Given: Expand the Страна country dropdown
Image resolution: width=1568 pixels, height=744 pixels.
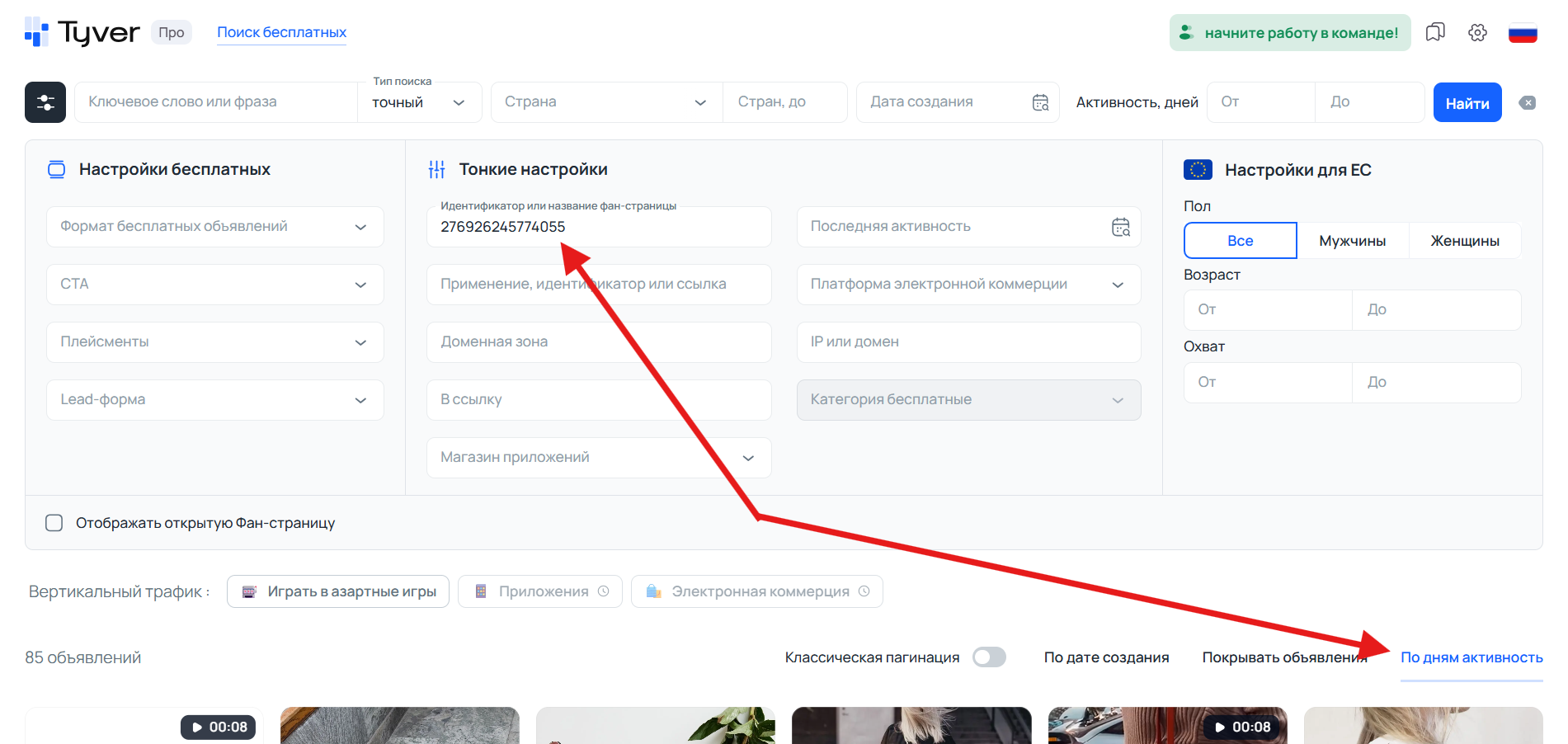Looking at the screenshot, I should [x=606, y=101].
